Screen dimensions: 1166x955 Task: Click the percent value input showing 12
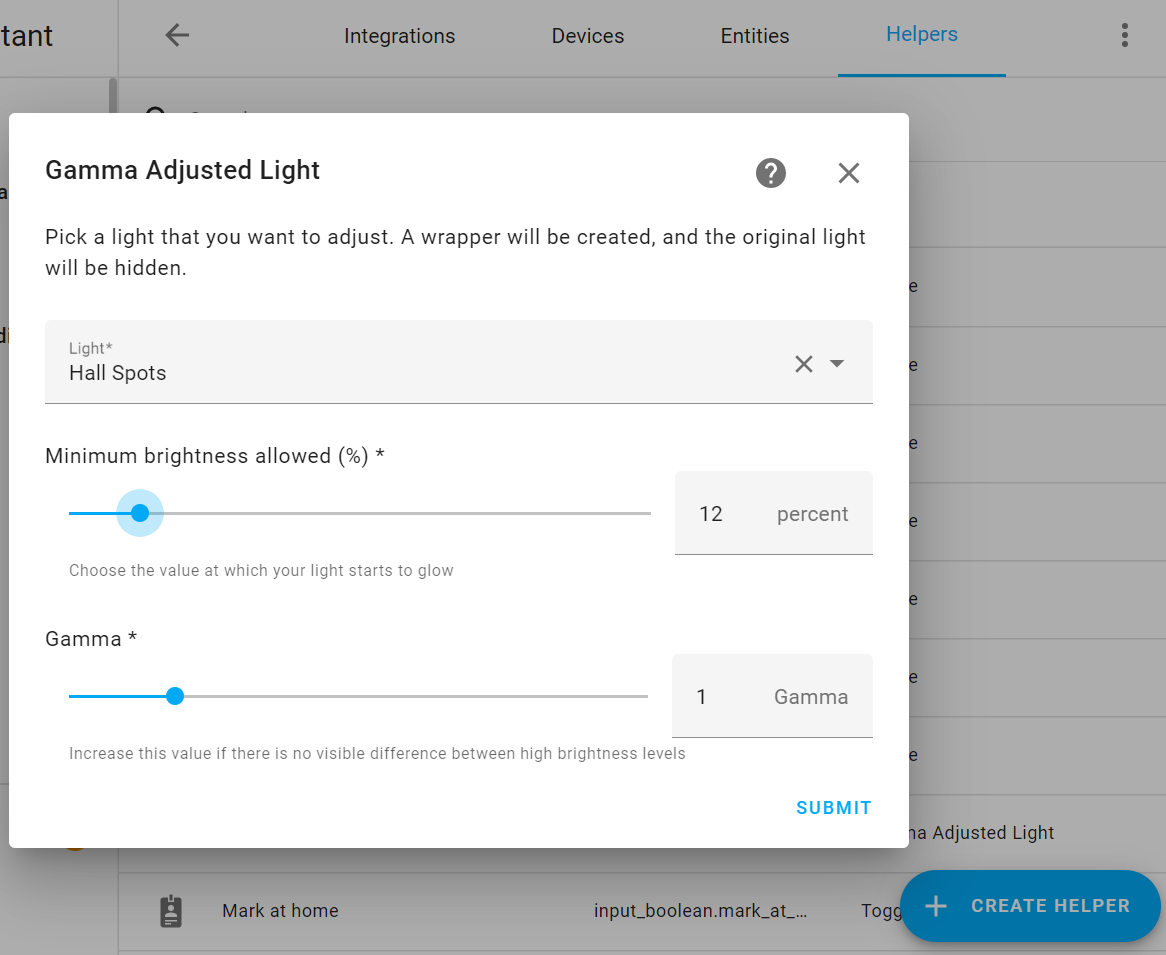click(711, 513)
